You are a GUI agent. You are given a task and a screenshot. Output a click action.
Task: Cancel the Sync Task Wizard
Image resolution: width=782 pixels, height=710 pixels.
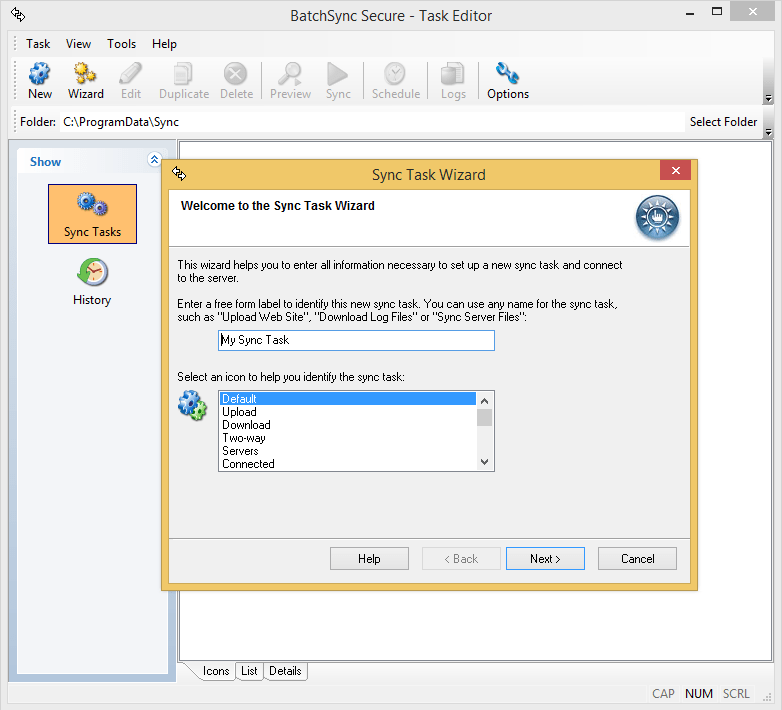pyautogui.click(x=637, y=558)
